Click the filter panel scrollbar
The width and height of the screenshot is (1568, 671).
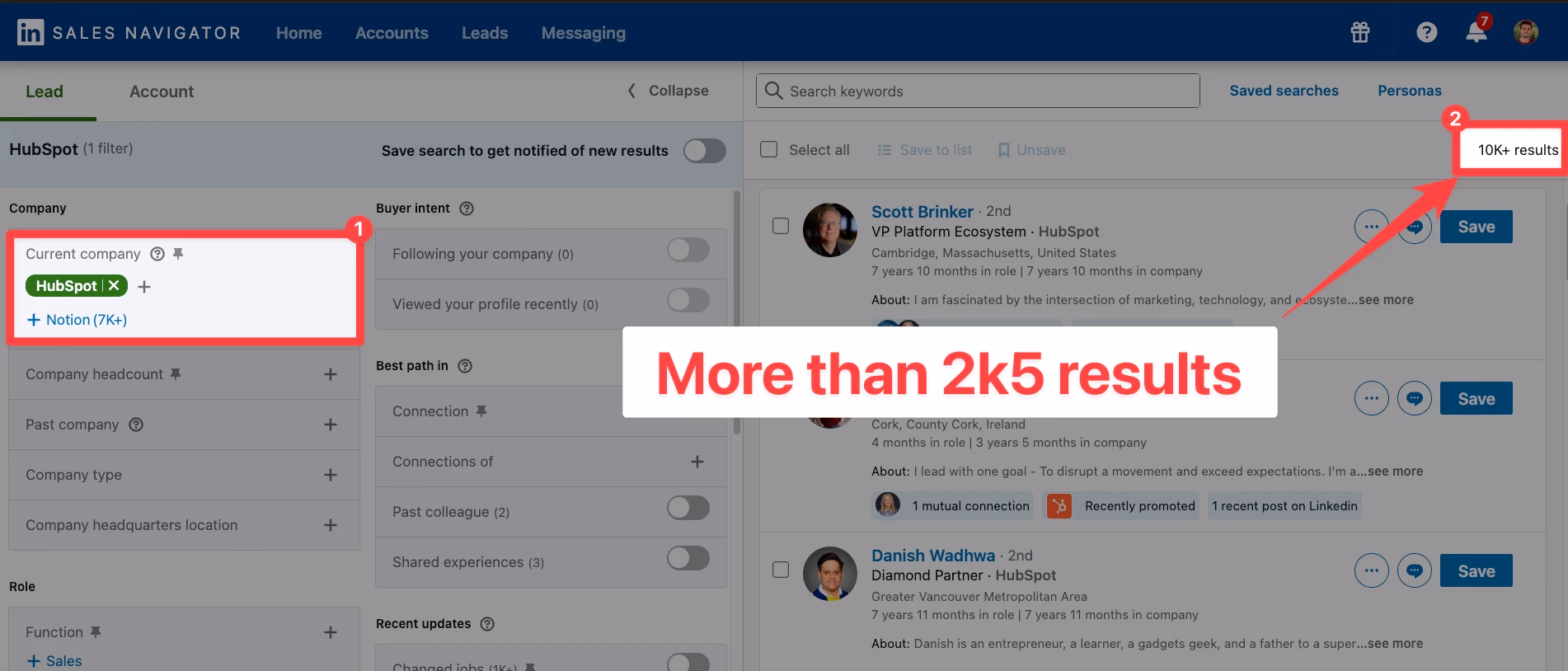click(x=737, y=313)
